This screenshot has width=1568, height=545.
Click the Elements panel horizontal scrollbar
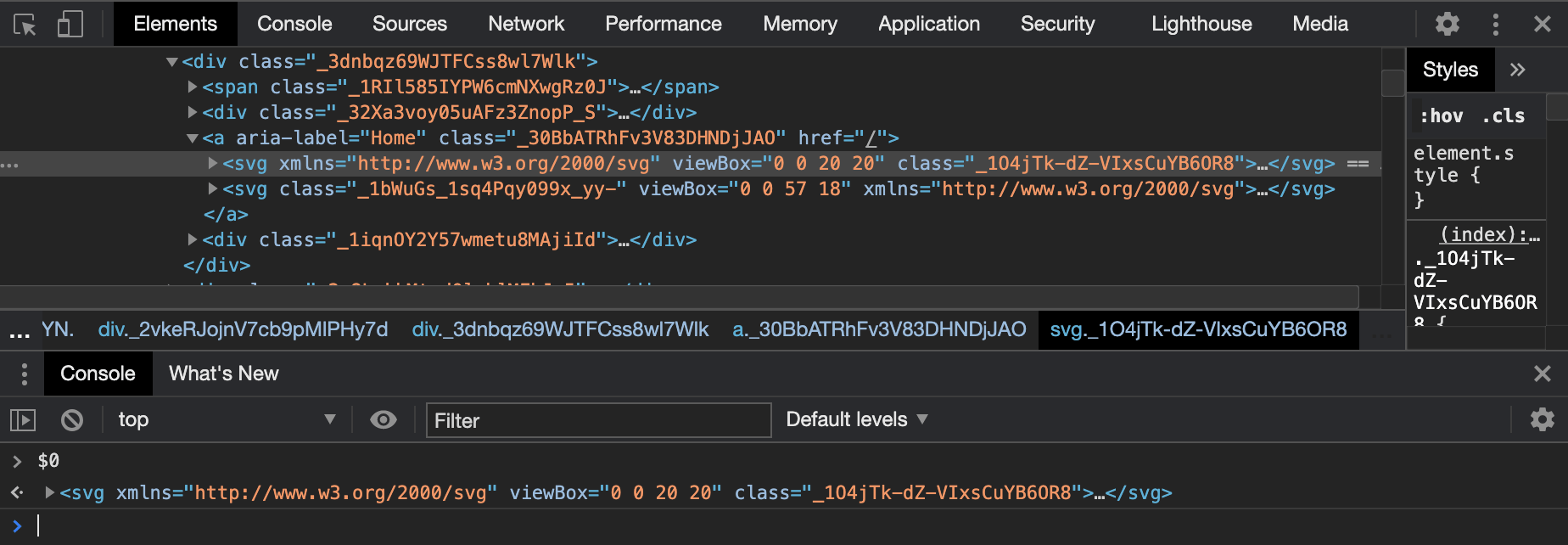pos(679,297)
